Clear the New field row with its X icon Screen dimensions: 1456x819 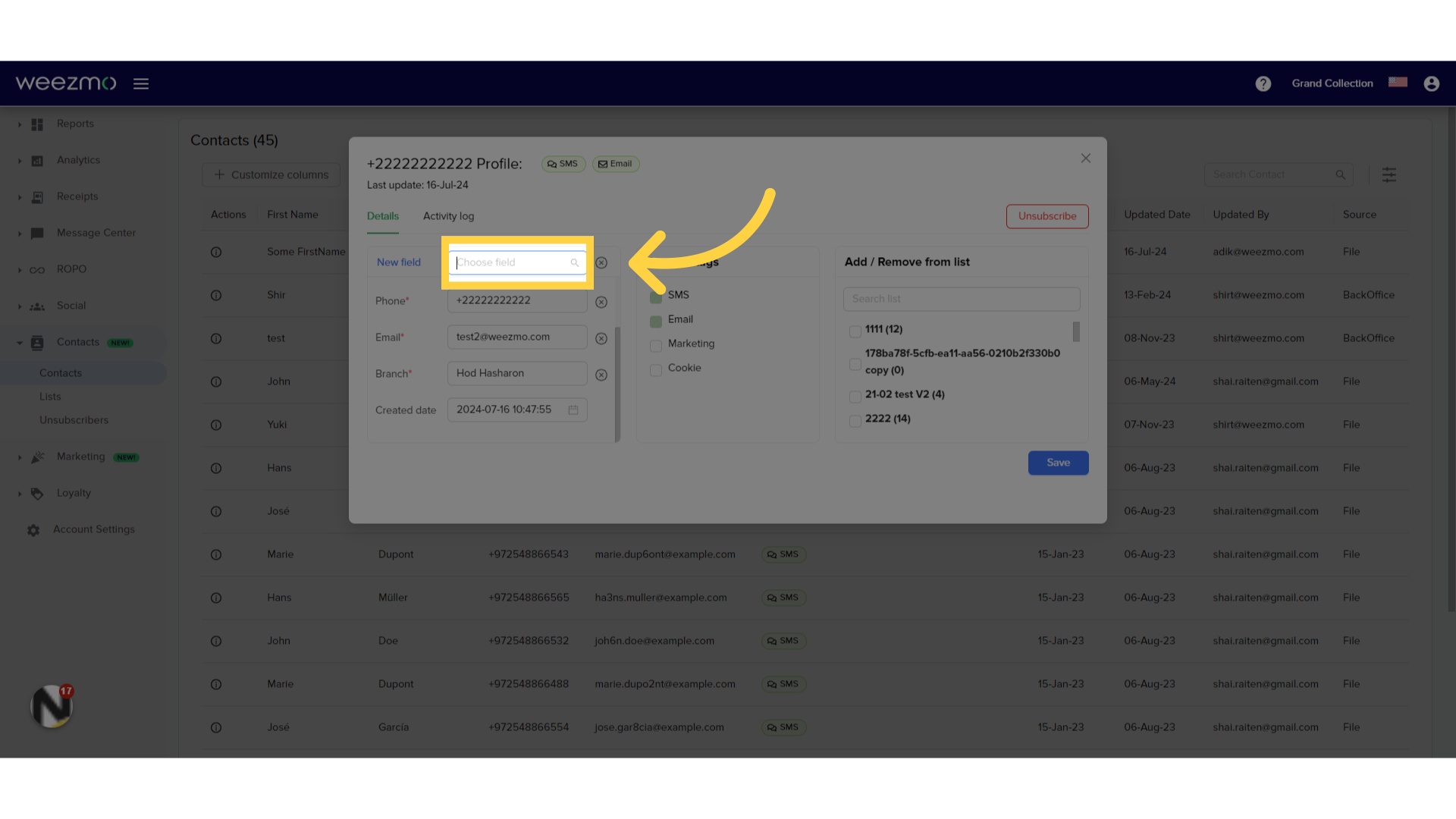(x=601, y=262)
